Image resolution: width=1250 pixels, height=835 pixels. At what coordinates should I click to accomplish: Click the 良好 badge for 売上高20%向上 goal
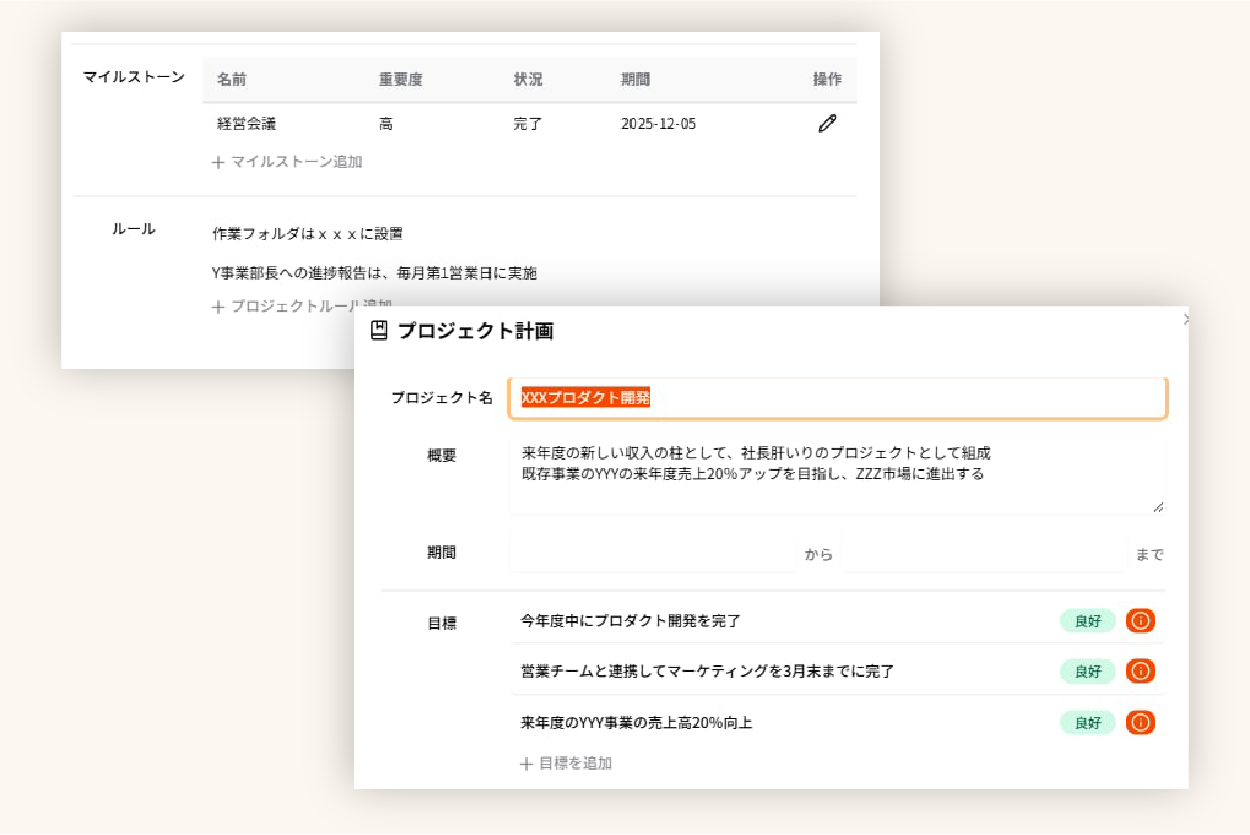pyautogui.click(x=1088, y=722)
